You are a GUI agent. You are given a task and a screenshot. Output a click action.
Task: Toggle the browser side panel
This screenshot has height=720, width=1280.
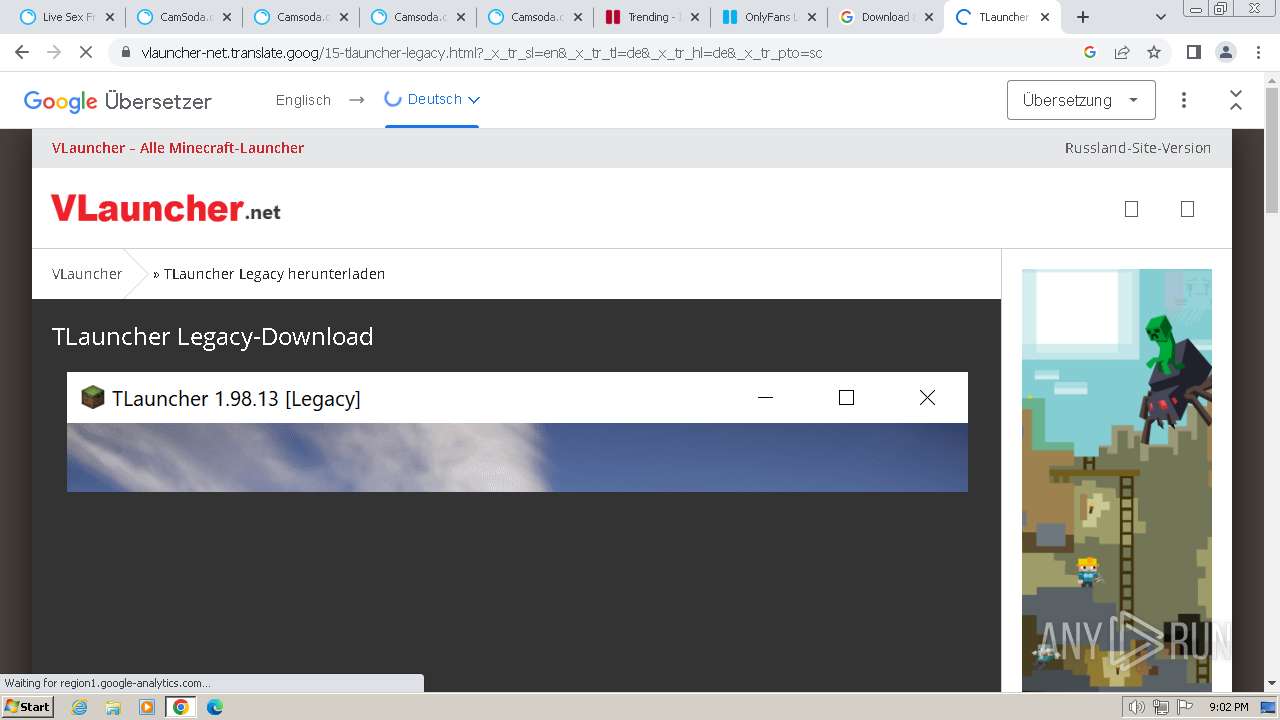coord(1193,52)
